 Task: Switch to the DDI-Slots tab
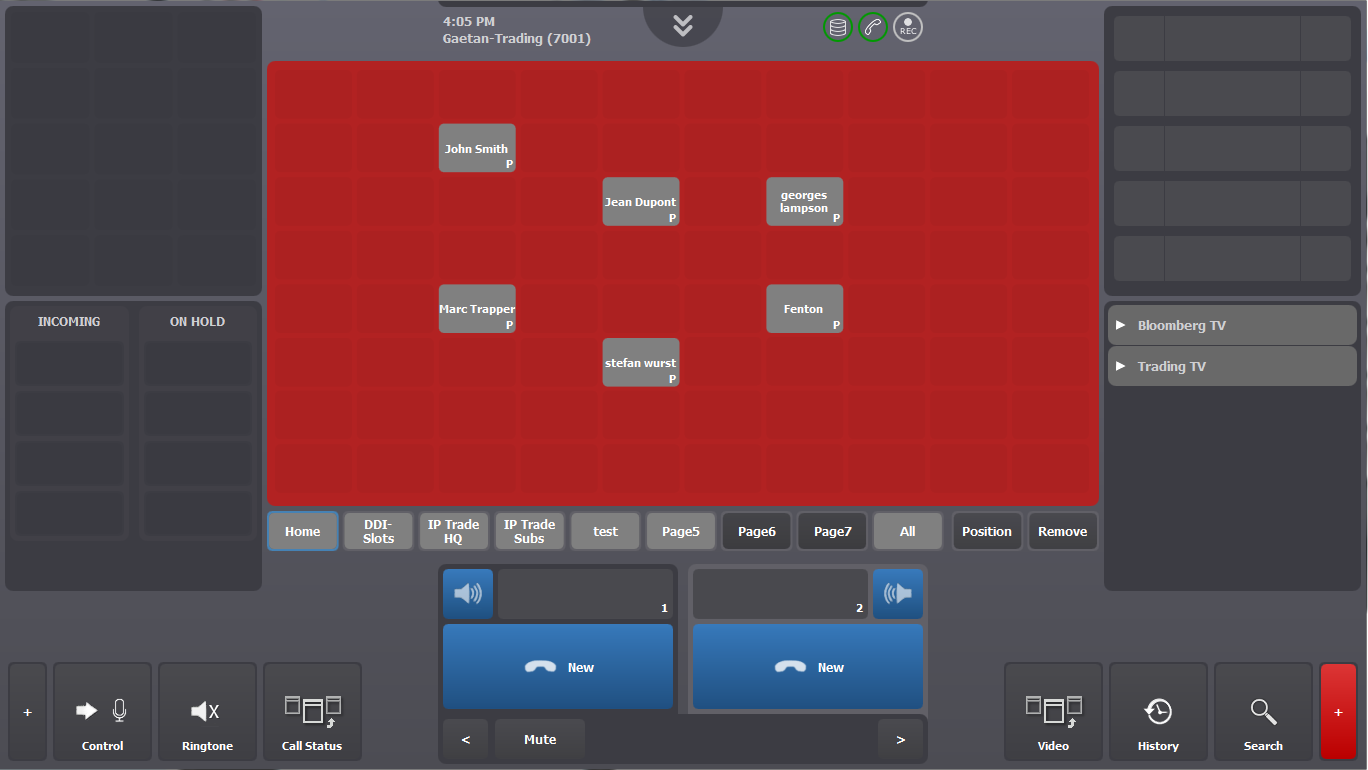pyautogui.click(x=378, y=531)
